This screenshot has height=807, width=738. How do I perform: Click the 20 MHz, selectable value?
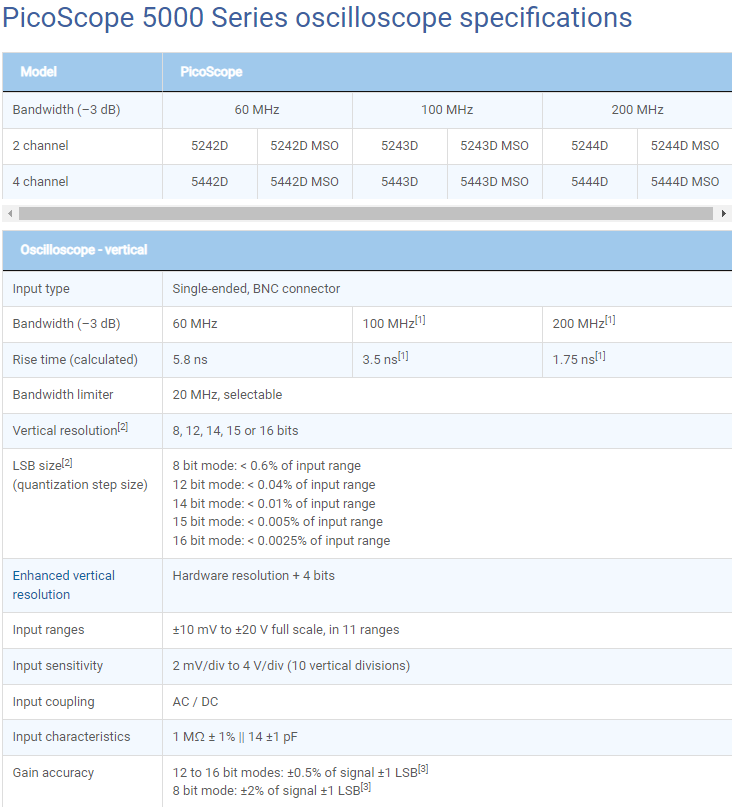(227, 395)
